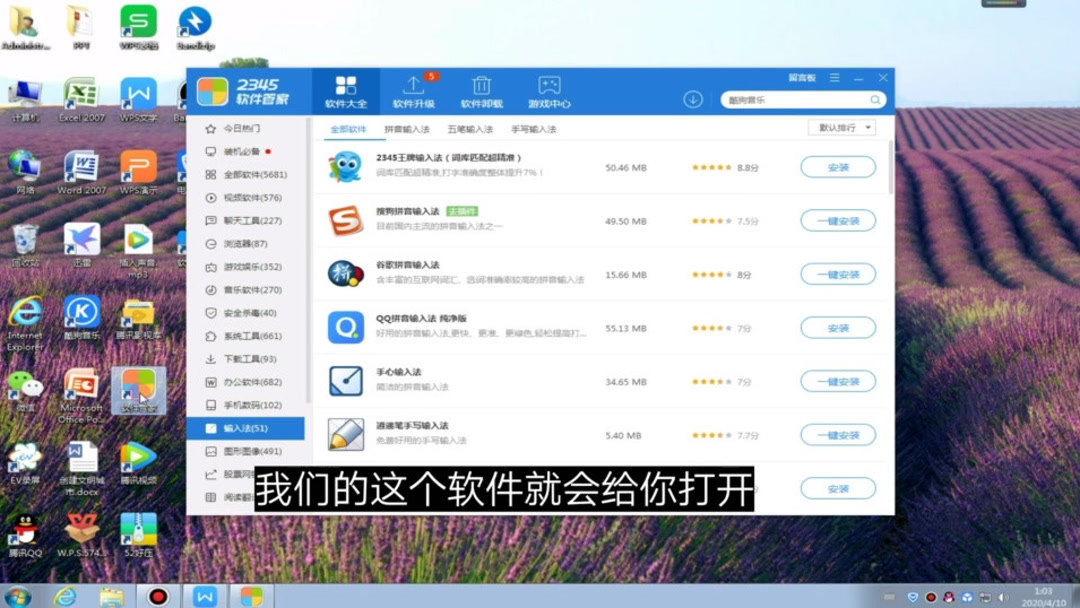Click the 2345王牌输入法 mascot icon
This screenshot has width=1080, height=608.
[x=345, y=167]
